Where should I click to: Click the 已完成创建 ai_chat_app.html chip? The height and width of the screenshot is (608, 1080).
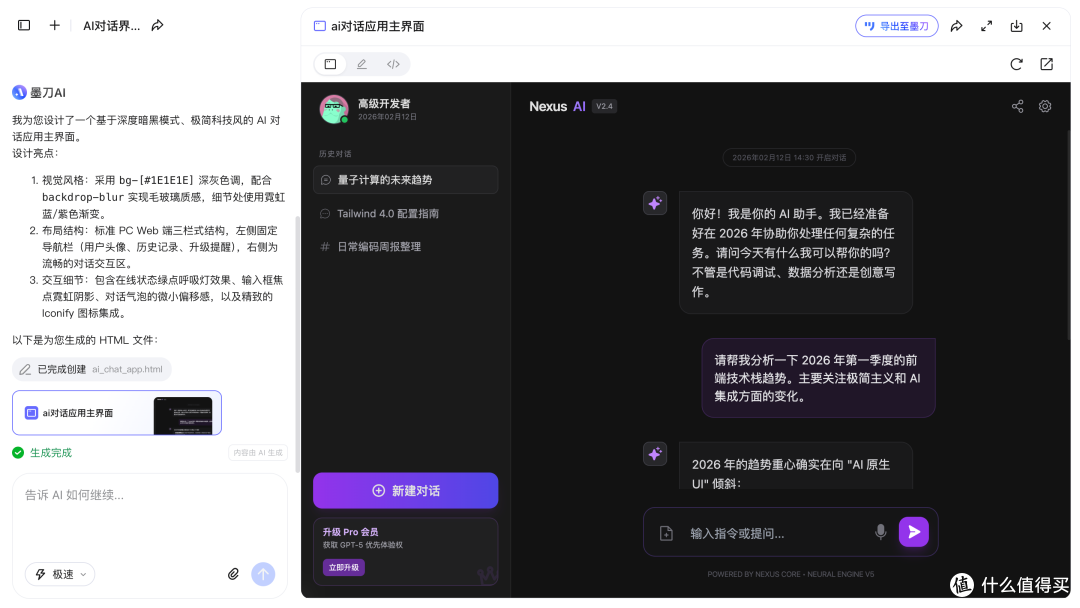92,369
